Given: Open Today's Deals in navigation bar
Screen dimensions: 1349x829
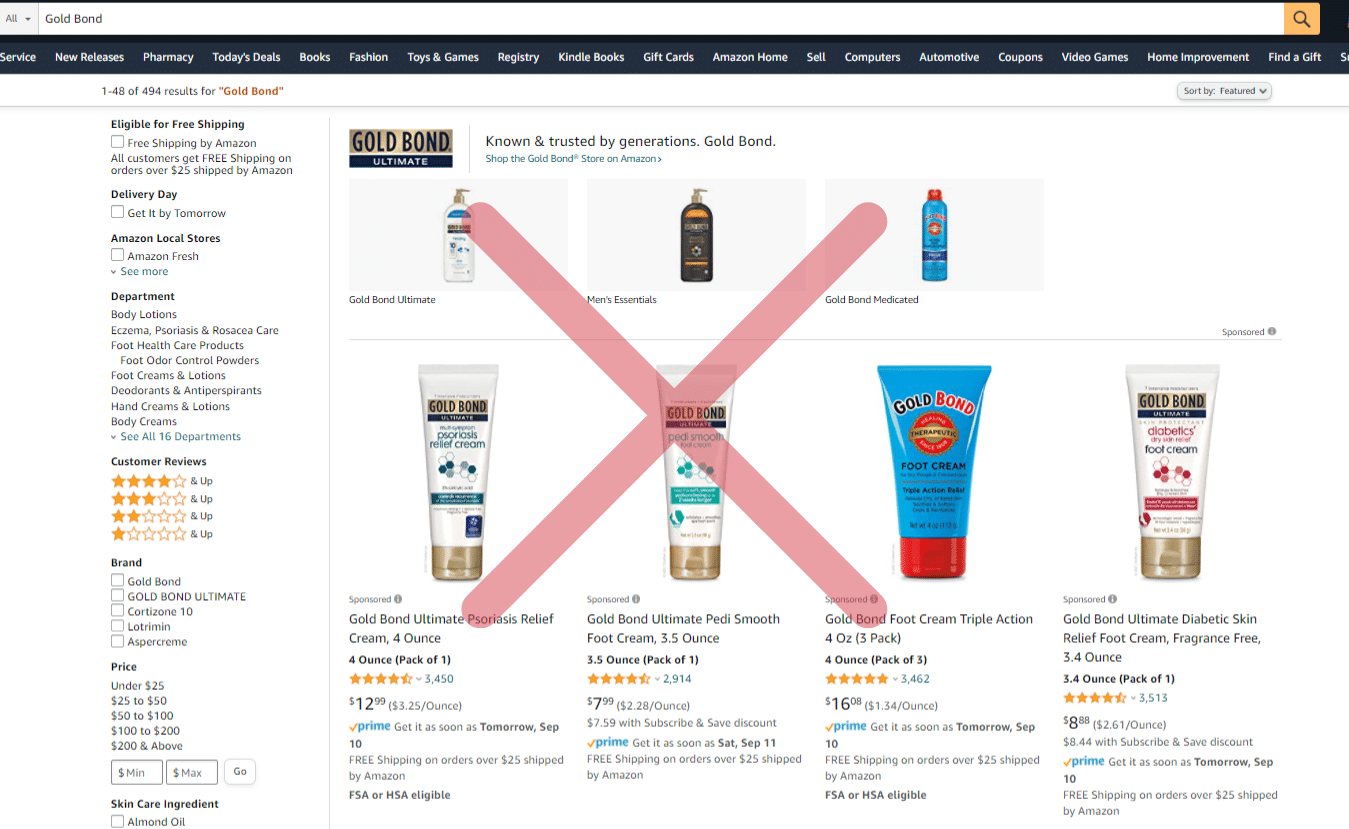Looking at the screenshot, I should pos(246,57).
